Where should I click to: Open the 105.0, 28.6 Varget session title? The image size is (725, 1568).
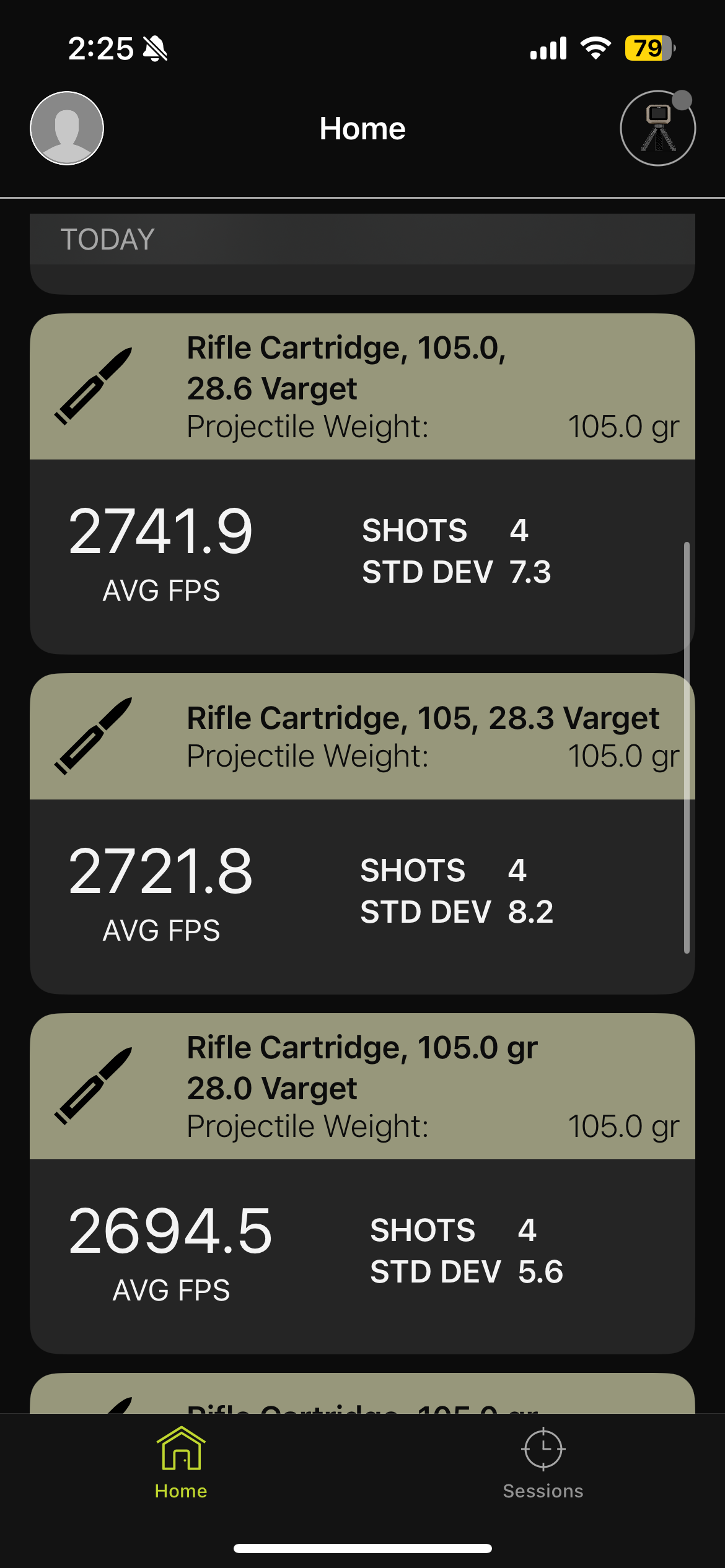346,368
